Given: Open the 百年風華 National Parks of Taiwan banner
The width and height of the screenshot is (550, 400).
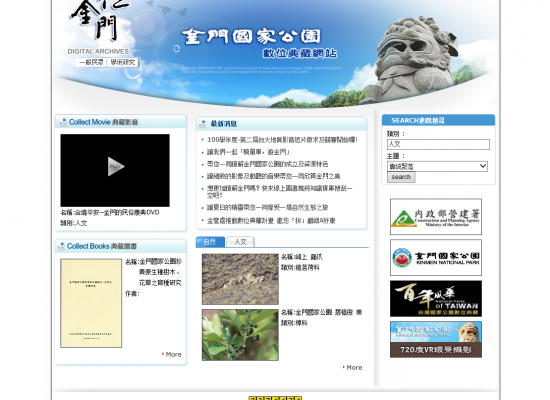Looking at the screenshot, I should tap(436, 299).
